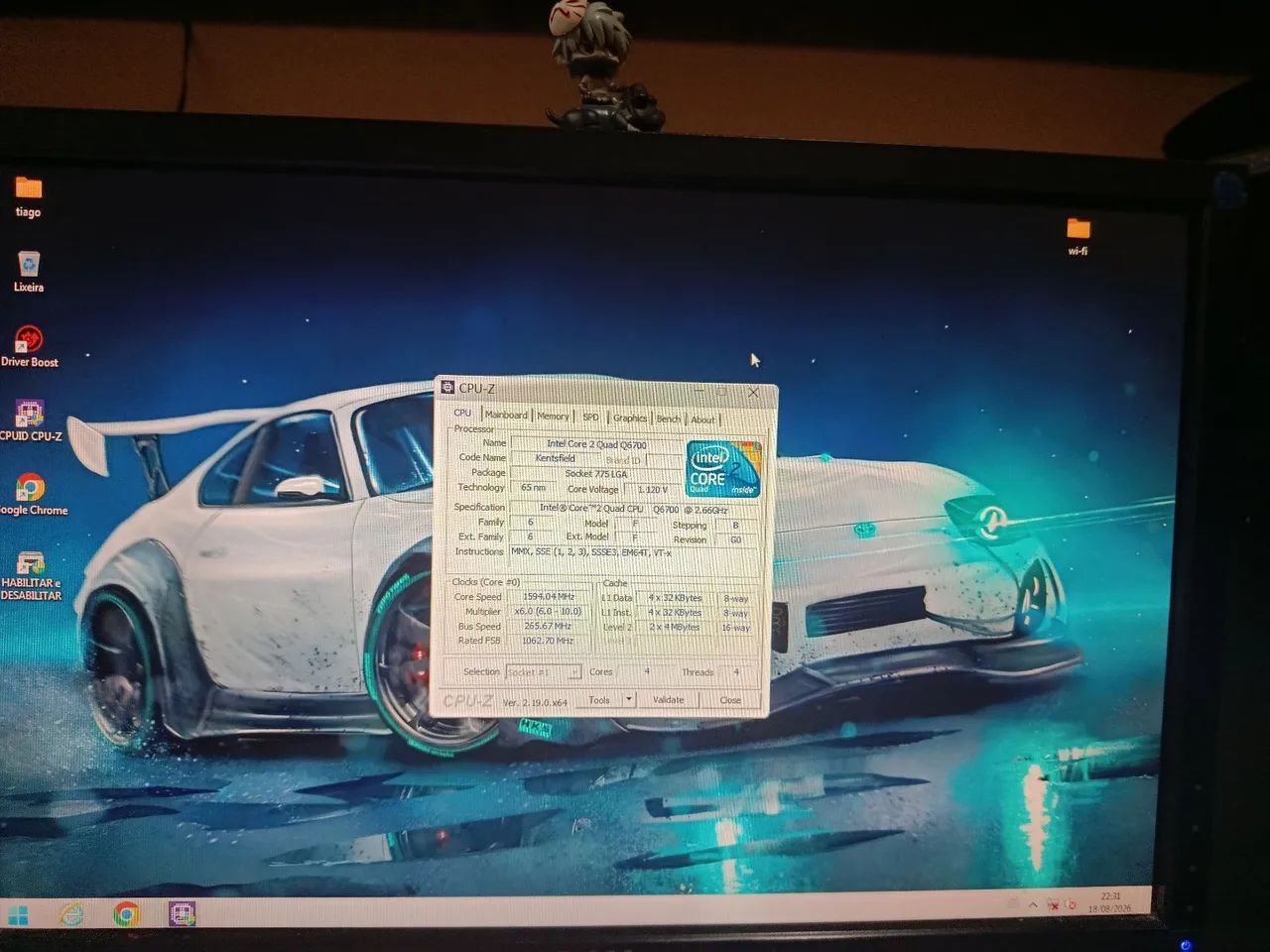
Task: Open the Socket #1 selection dropdown
Action: pos(544,671)
